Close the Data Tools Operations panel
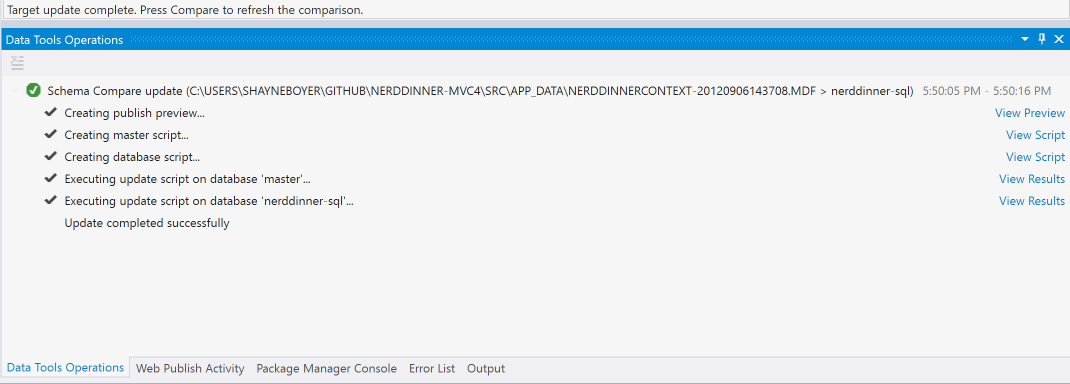This screenshot has height=384, width=1070. click(x=1059, y=40)
